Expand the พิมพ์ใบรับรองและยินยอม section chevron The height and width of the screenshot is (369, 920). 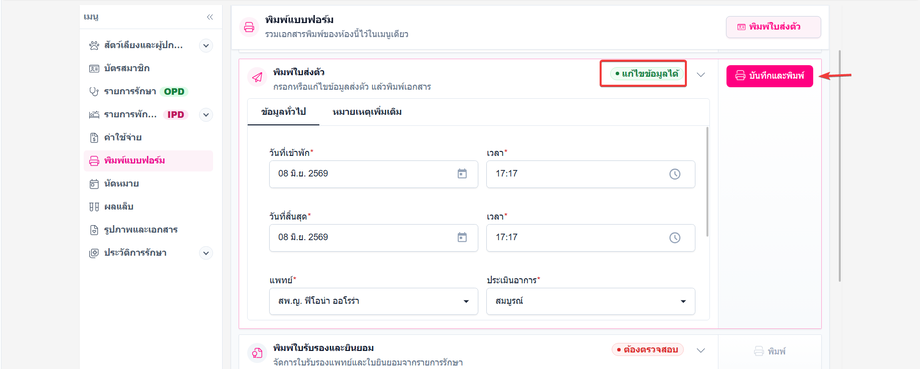click(x=701, y=350)
